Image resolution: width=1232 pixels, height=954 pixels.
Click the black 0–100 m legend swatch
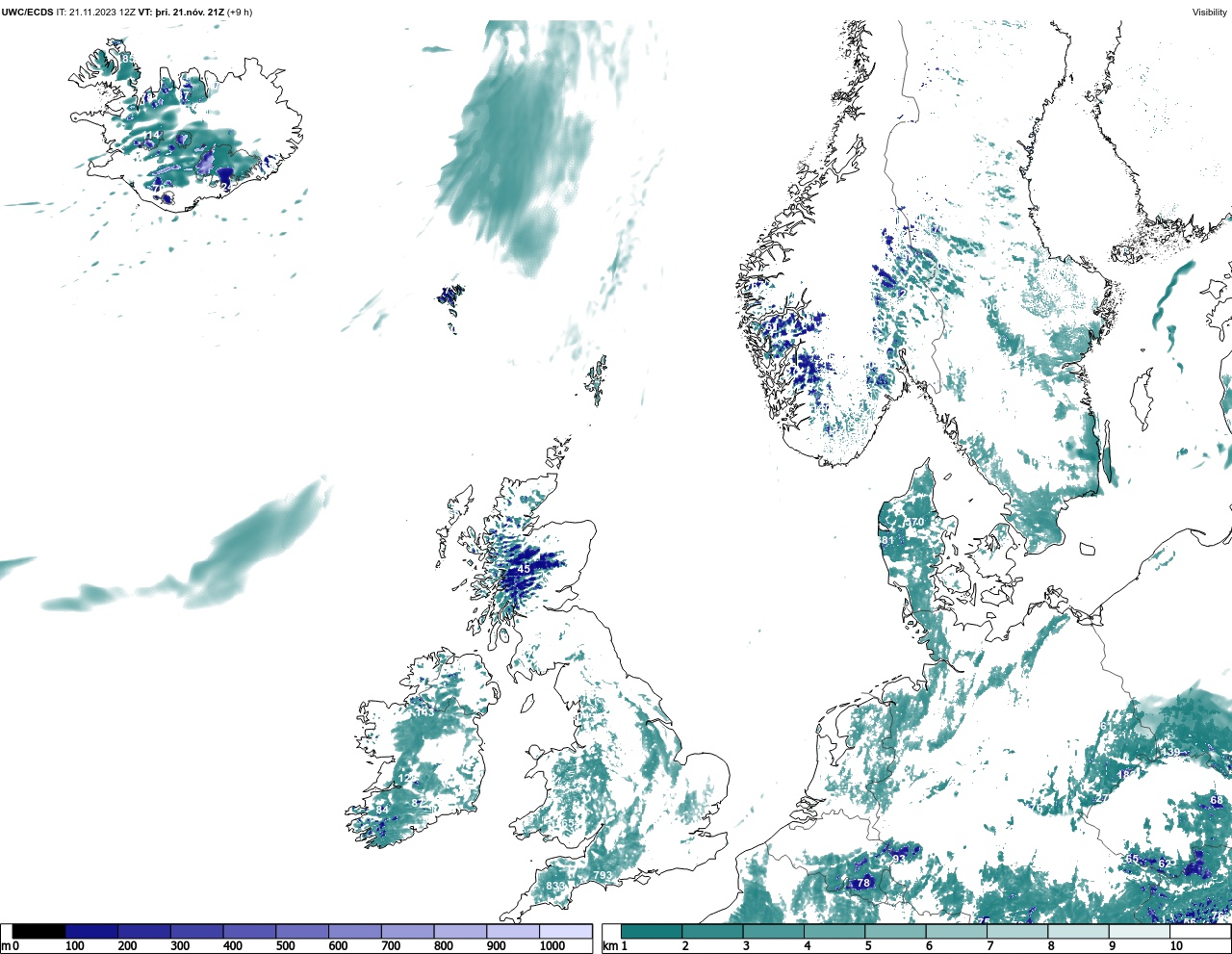39,932
